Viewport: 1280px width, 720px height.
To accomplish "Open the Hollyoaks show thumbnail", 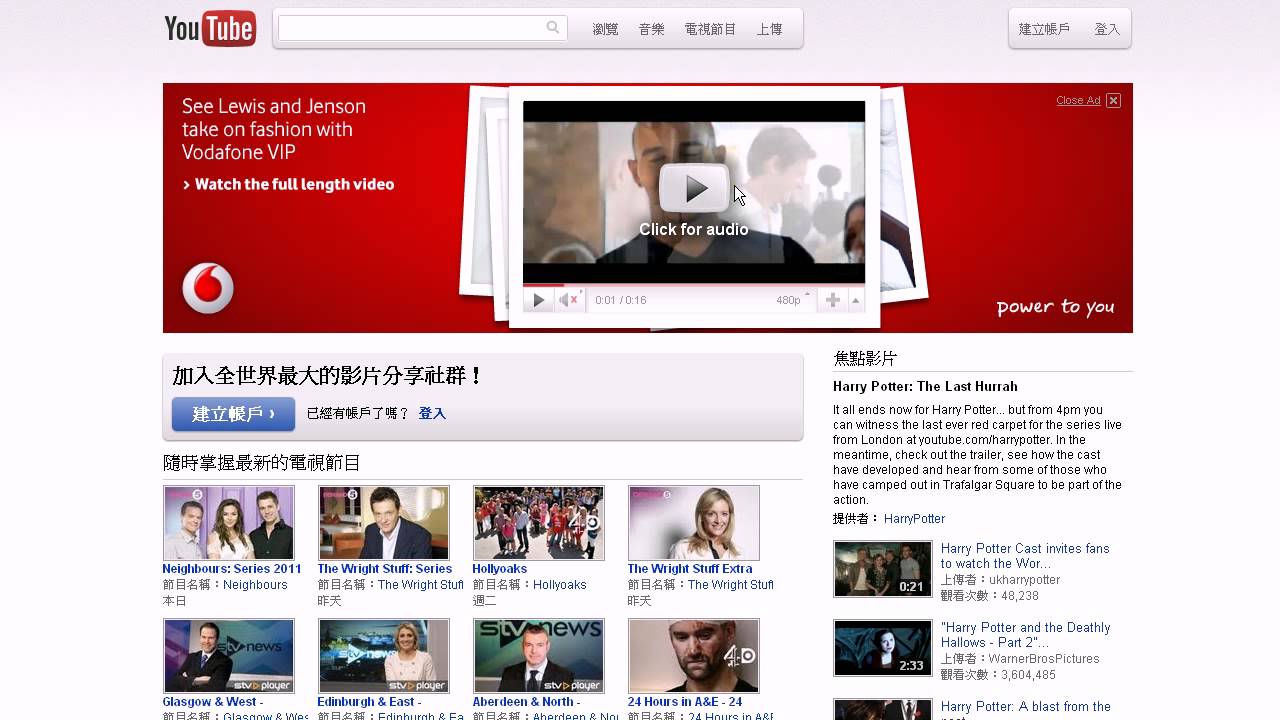I will pos(539,523).
